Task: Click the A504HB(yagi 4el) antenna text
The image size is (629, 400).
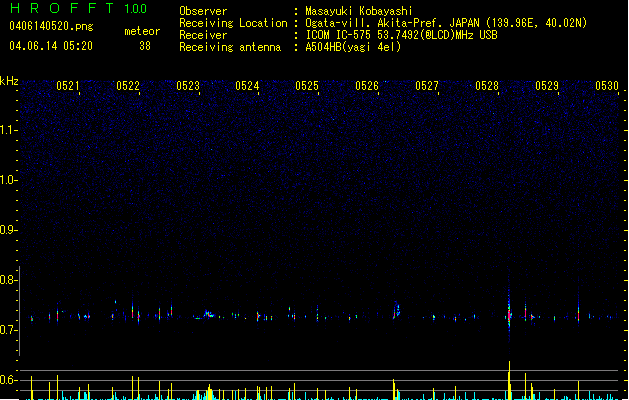Action: point(353,47)
